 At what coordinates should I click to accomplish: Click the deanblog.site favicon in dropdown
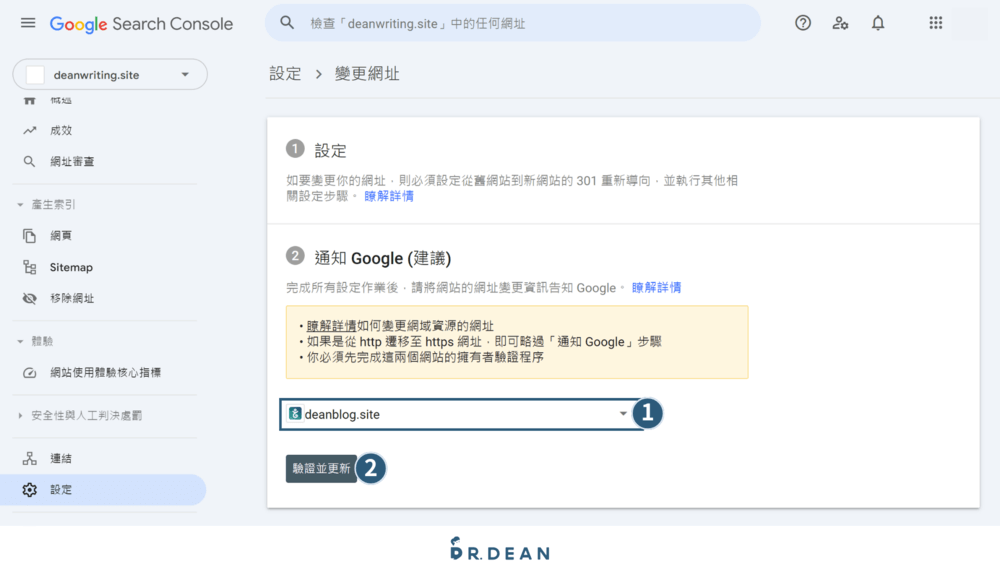tap(295, 413)
